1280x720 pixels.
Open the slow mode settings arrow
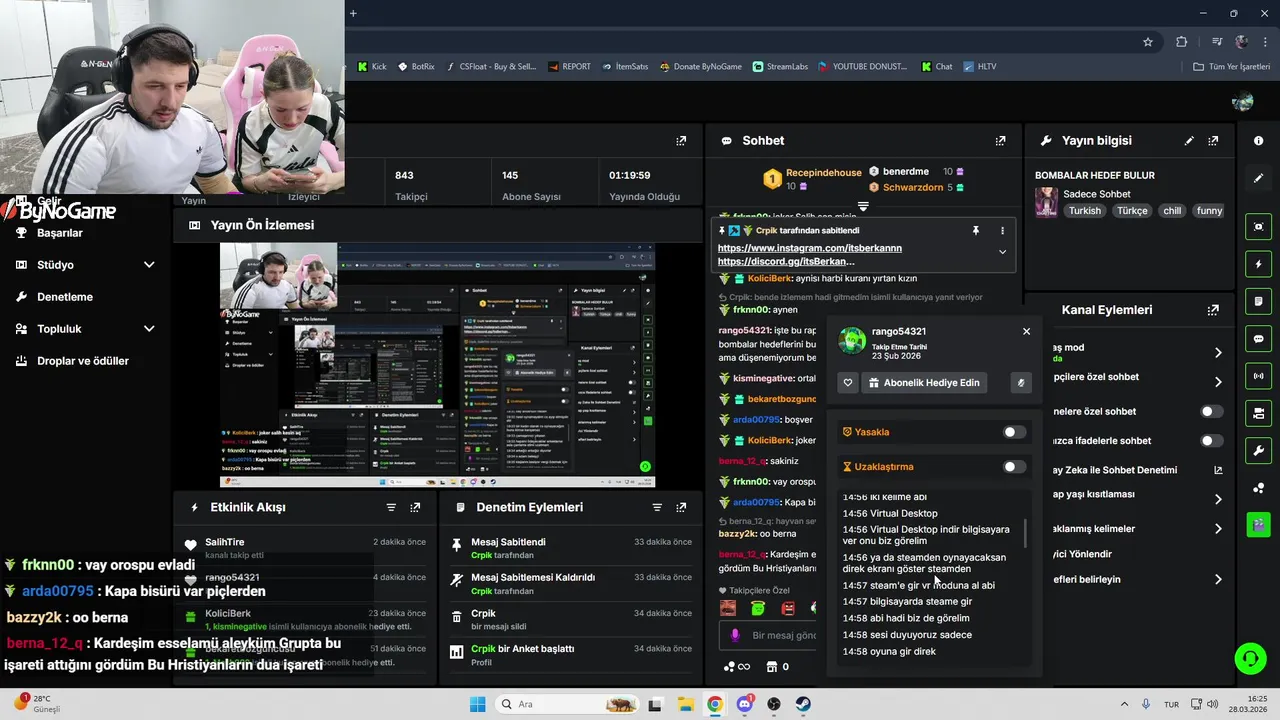point(1218,352)
